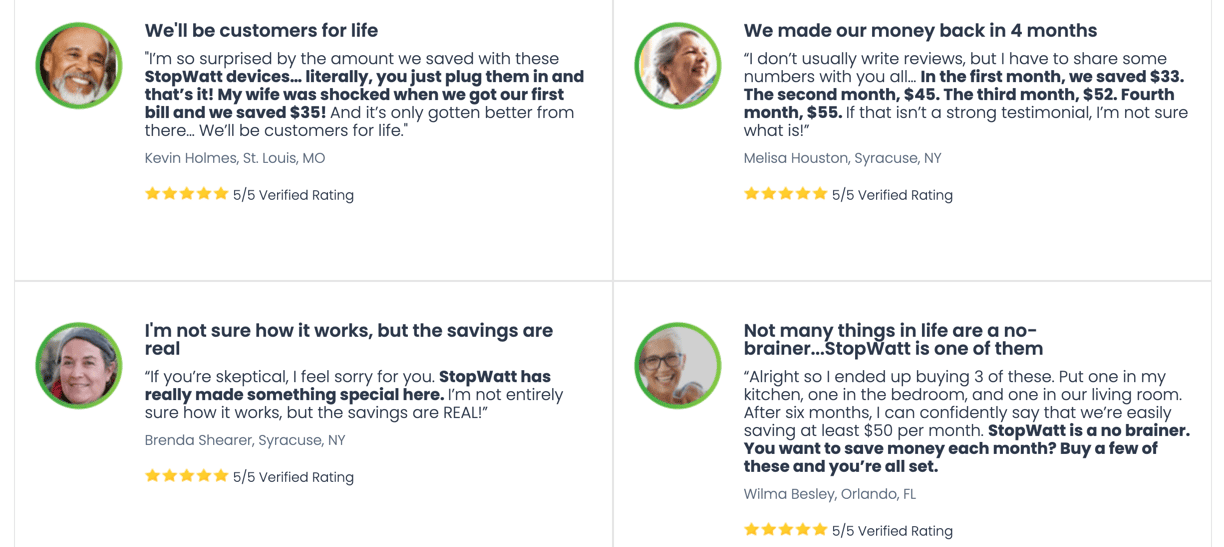Click the star rating under Wilma Besley

pyautogui.click(x=786, y=530)
